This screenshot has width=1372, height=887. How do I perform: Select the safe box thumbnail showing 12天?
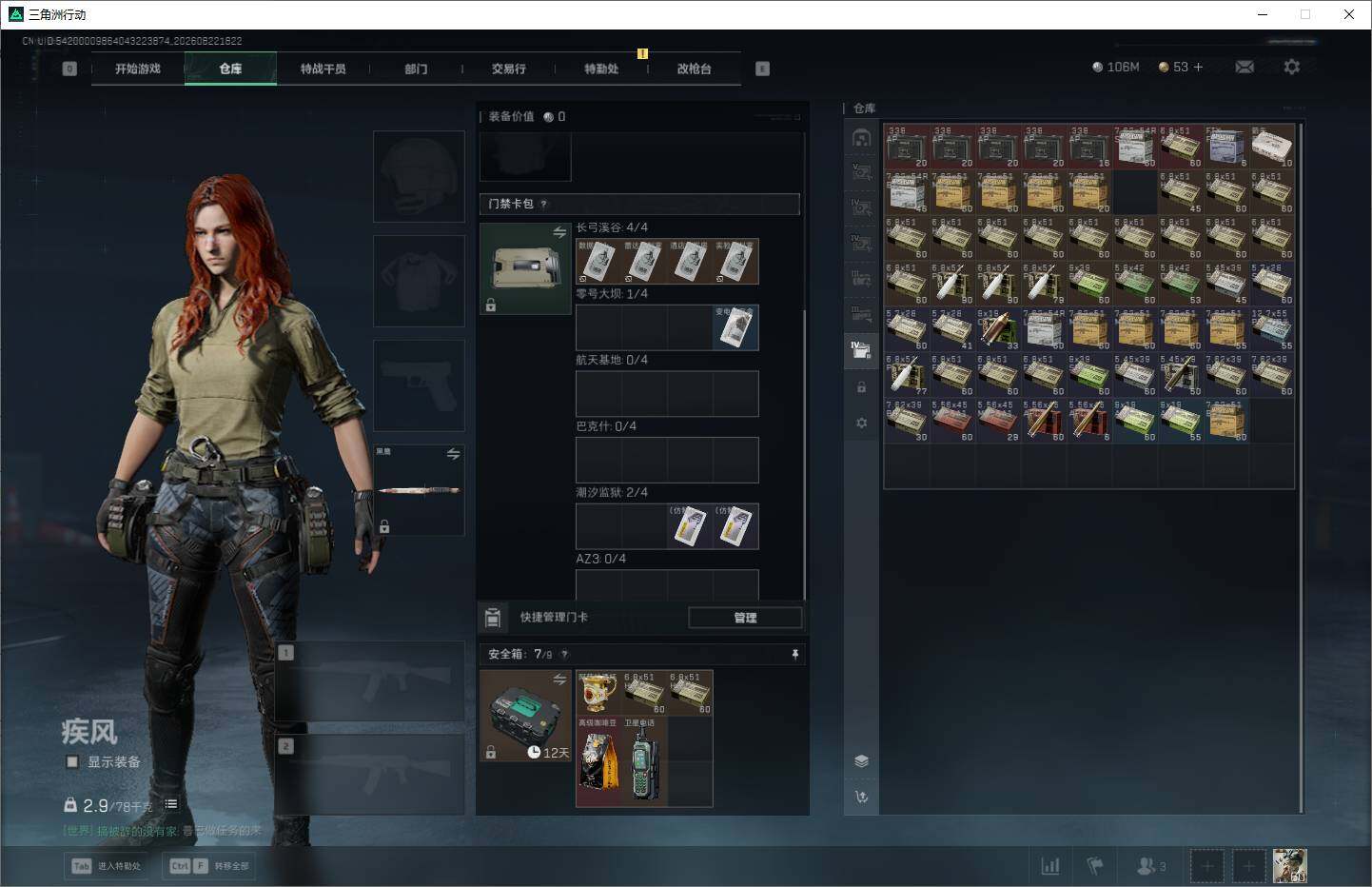pyautogui.click(x=525, y=716)
